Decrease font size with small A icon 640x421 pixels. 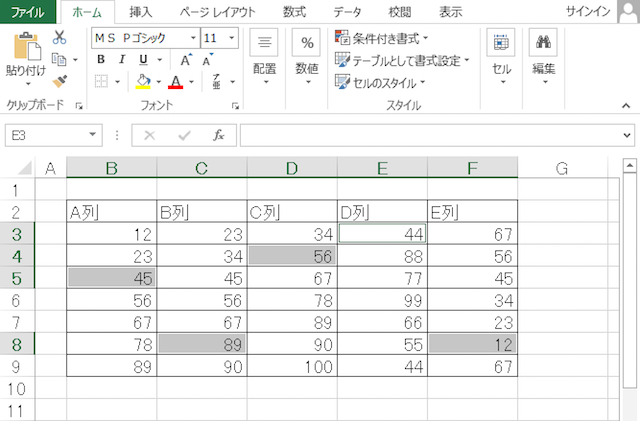coord(207,60)
